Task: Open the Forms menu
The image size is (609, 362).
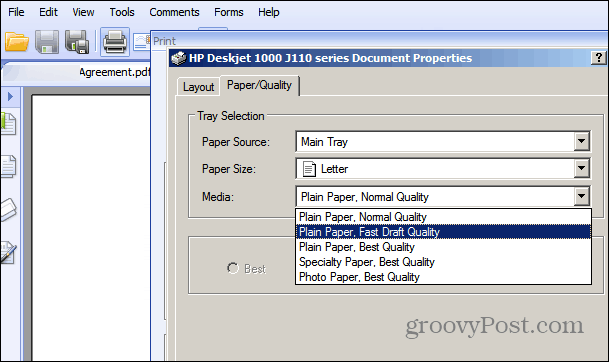Action: click(x=228, y=12)
